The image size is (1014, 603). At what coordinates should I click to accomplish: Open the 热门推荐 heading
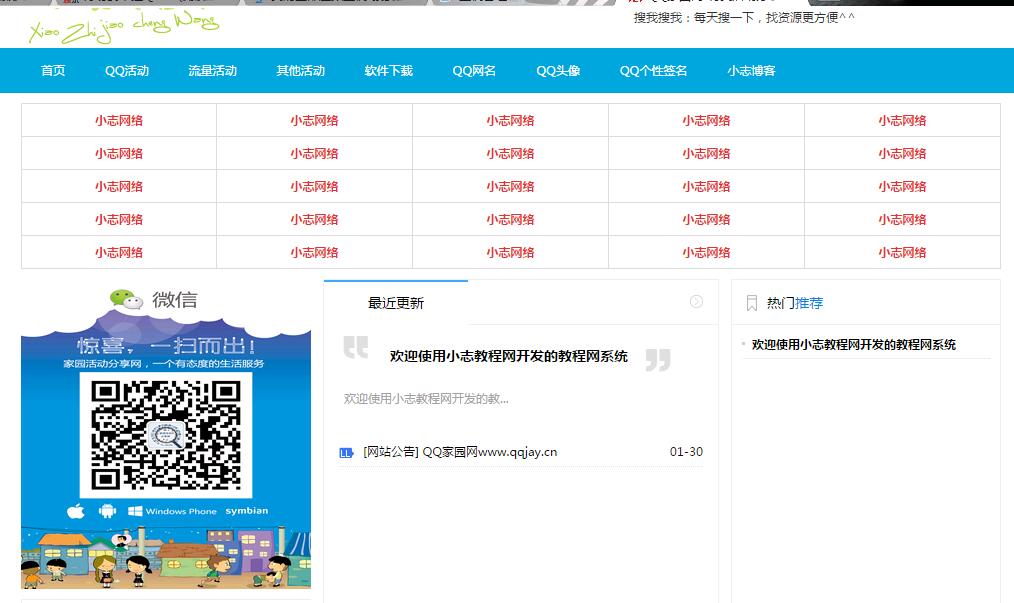tap(795, 303)
